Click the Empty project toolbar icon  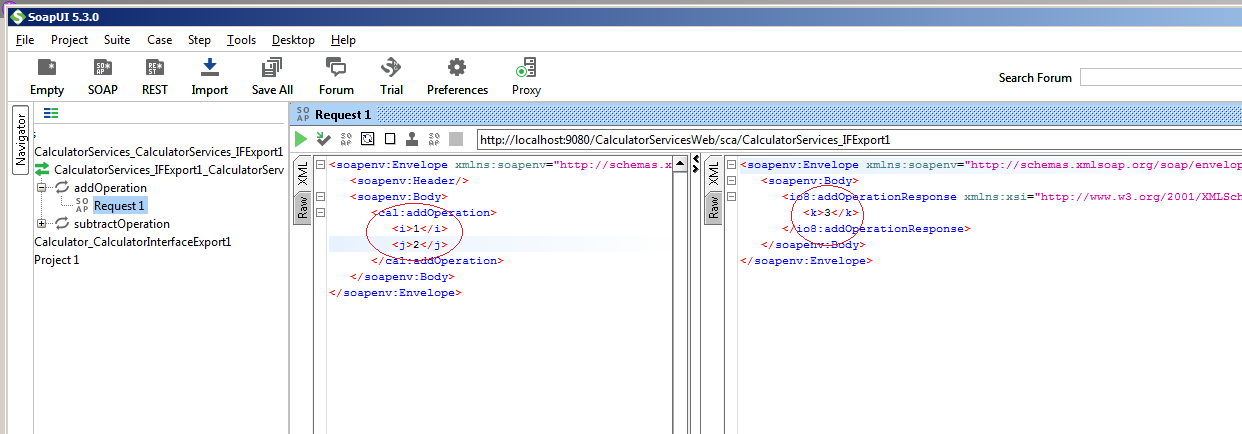coord(47,68)
